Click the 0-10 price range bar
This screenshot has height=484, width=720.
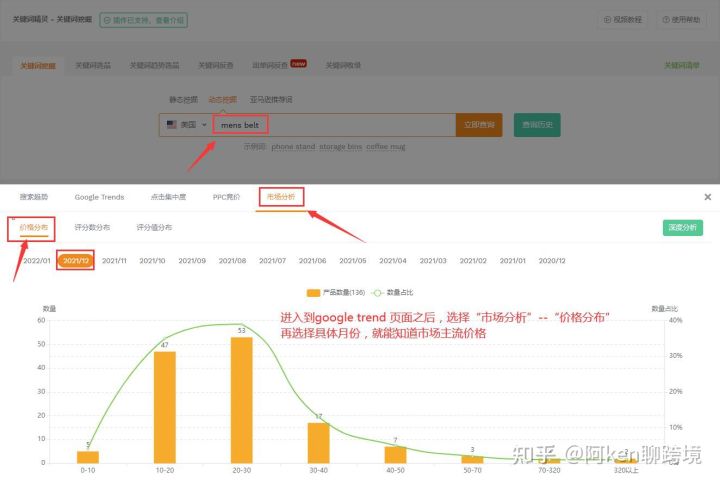(x=88, y=457)
